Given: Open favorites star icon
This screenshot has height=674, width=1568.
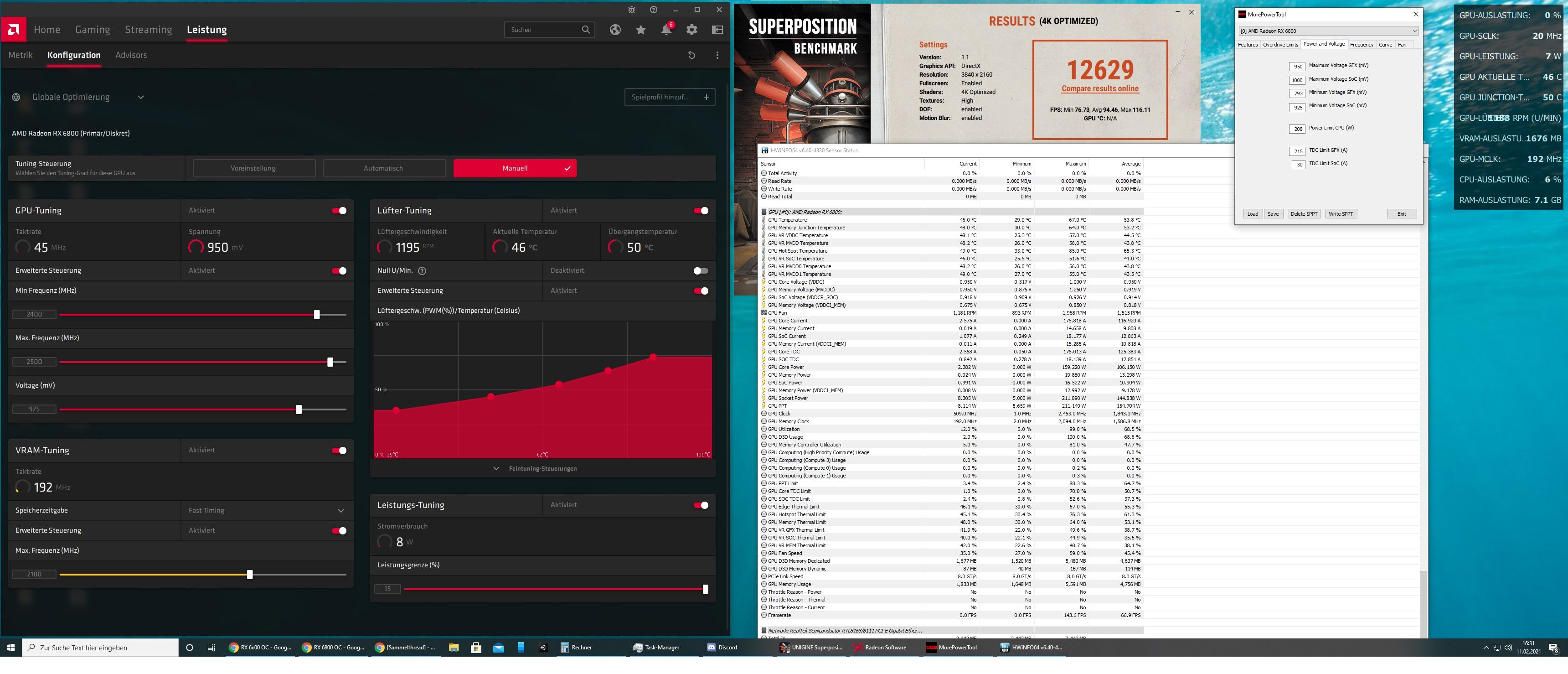Looking at the screenshot, I should coord(641,29).
